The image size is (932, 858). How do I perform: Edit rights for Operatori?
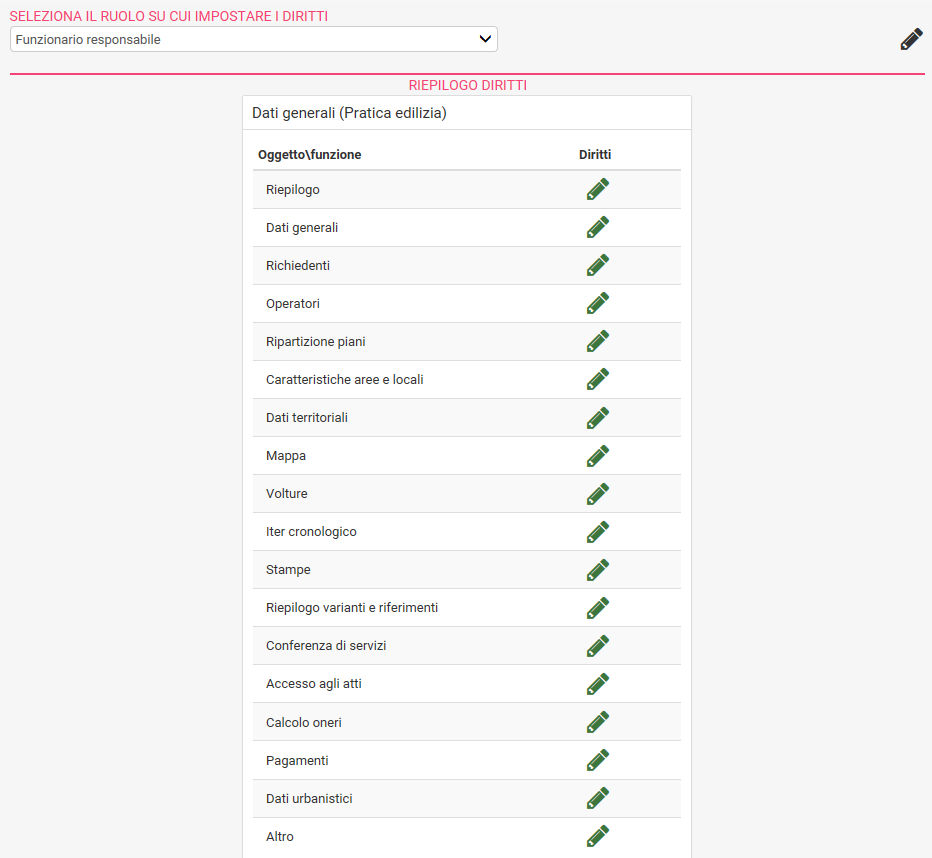point(597,303)
